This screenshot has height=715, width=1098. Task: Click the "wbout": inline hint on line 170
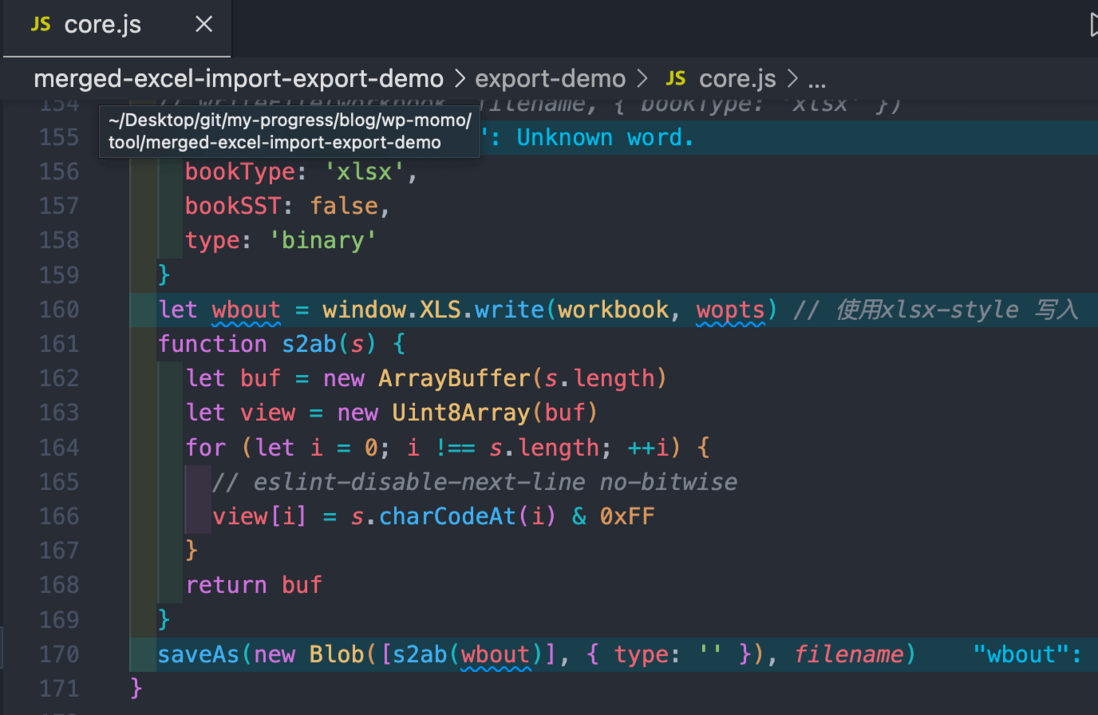(1027, 654)
